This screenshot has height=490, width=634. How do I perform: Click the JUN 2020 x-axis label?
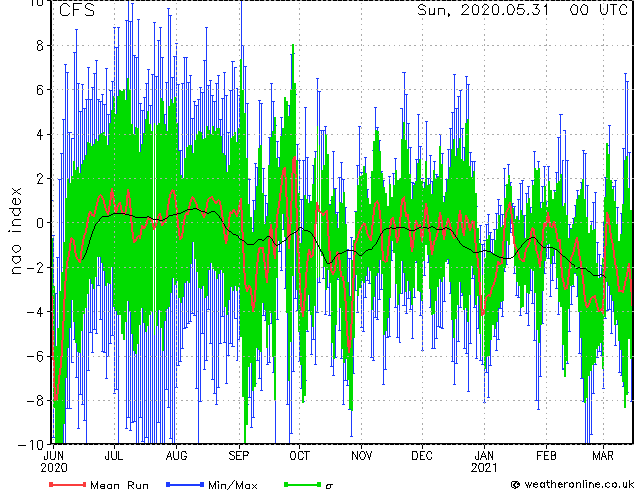click(x=54, y=462)
